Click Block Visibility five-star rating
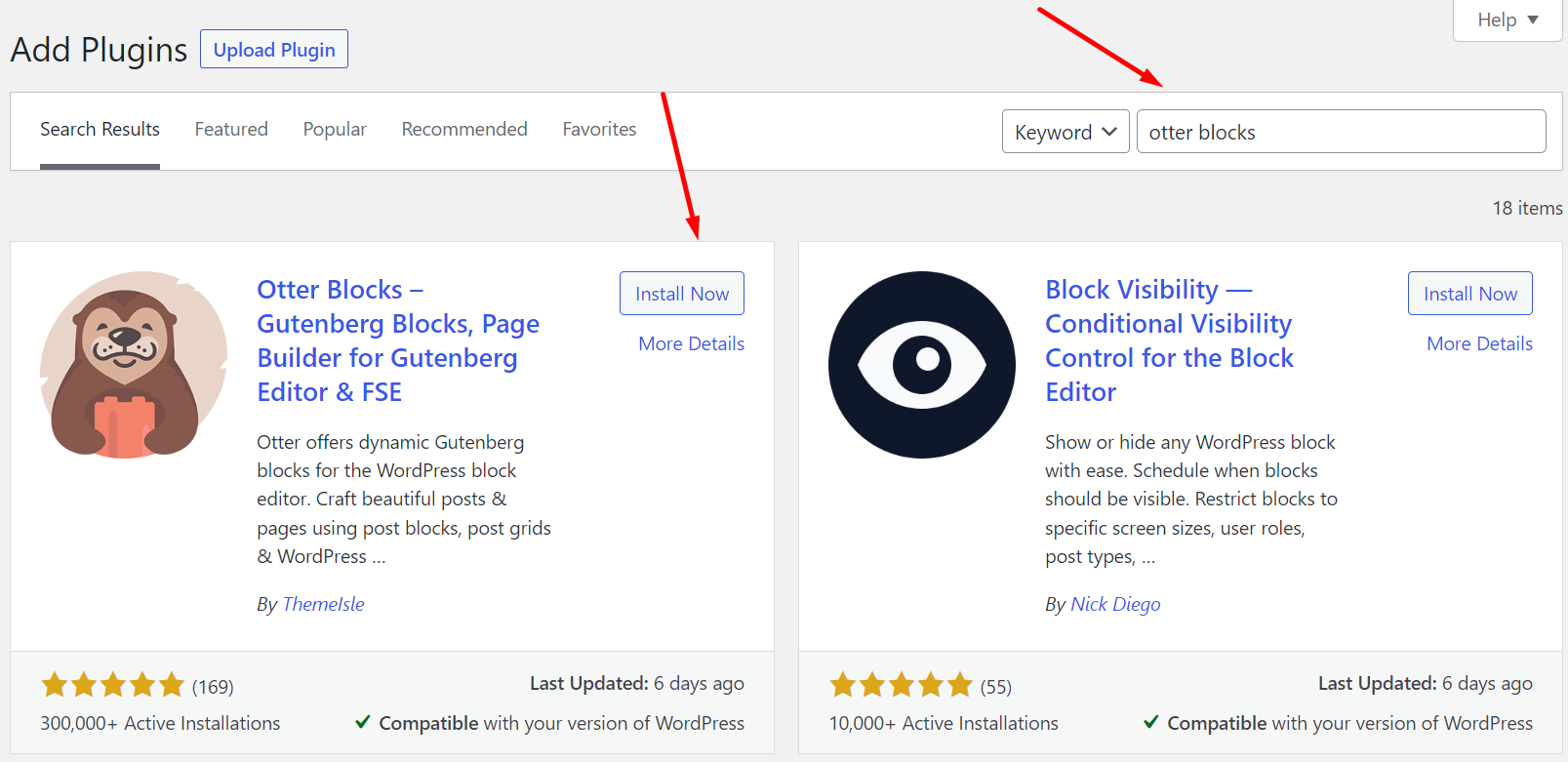 pyautogui.click(x=901, y=685)
